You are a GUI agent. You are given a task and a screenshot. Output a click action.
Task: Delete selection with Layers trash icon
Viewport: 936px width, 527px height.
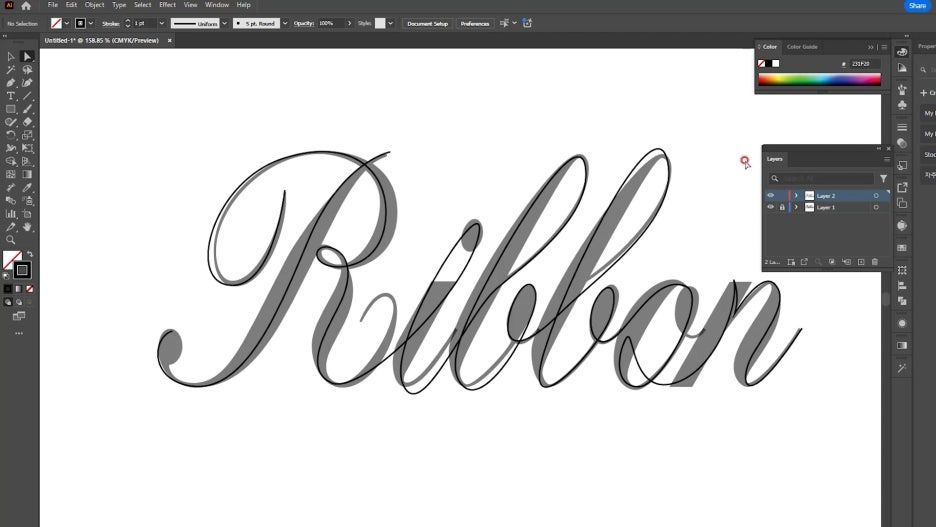click(x=875, y=262)
